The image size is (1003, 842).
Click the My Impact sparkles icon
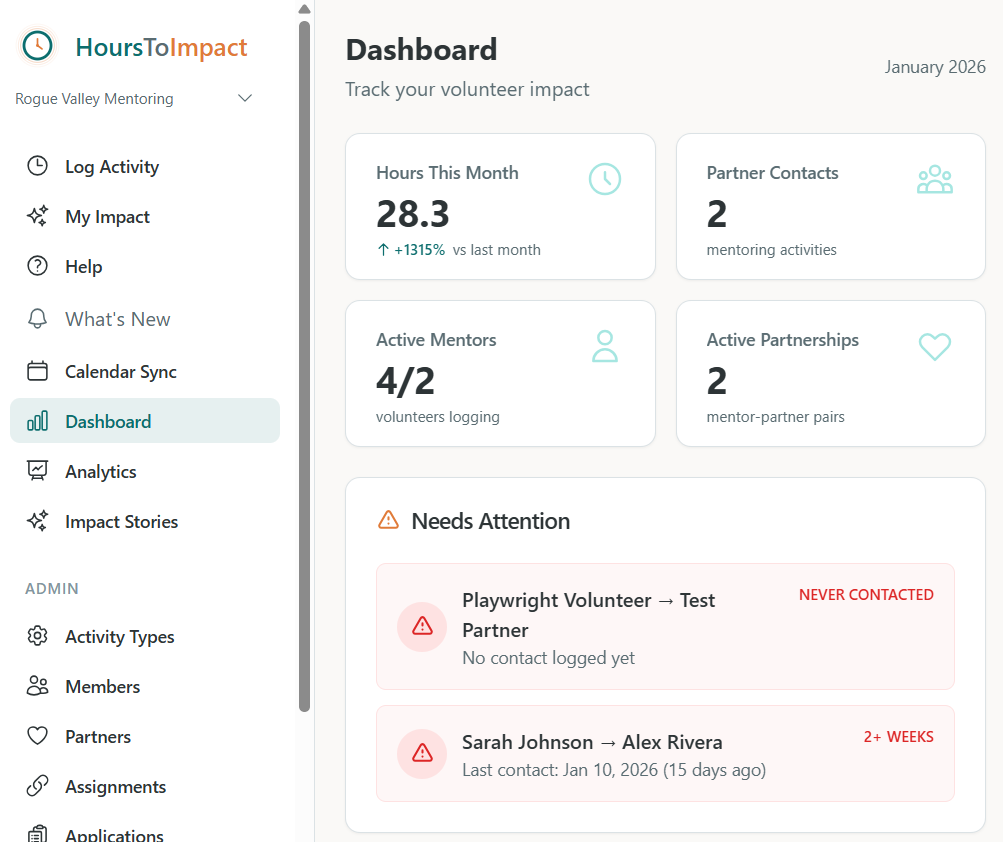pyautogui.click(x=37, y=216)
